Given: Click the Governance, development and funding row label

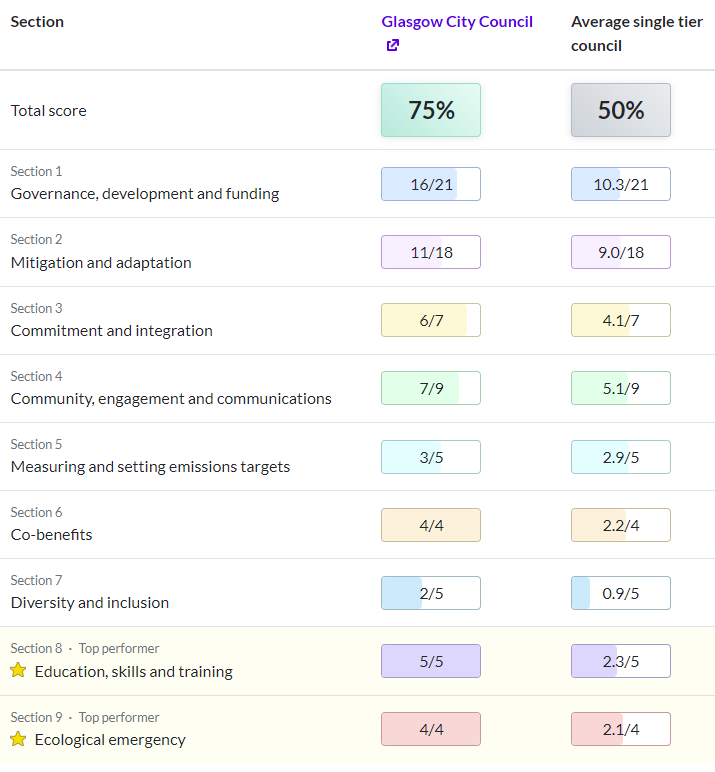Looking at the screenshot, I should click(x=145, y=194).
